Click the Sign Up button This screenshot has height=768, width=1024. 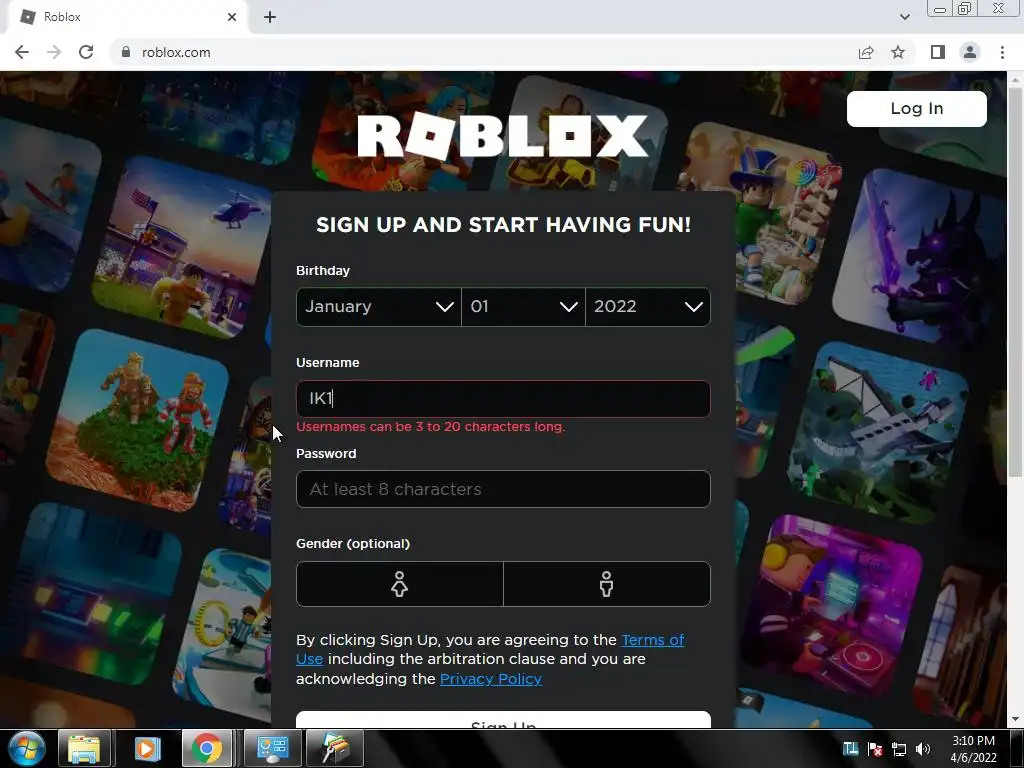(503, 720)
